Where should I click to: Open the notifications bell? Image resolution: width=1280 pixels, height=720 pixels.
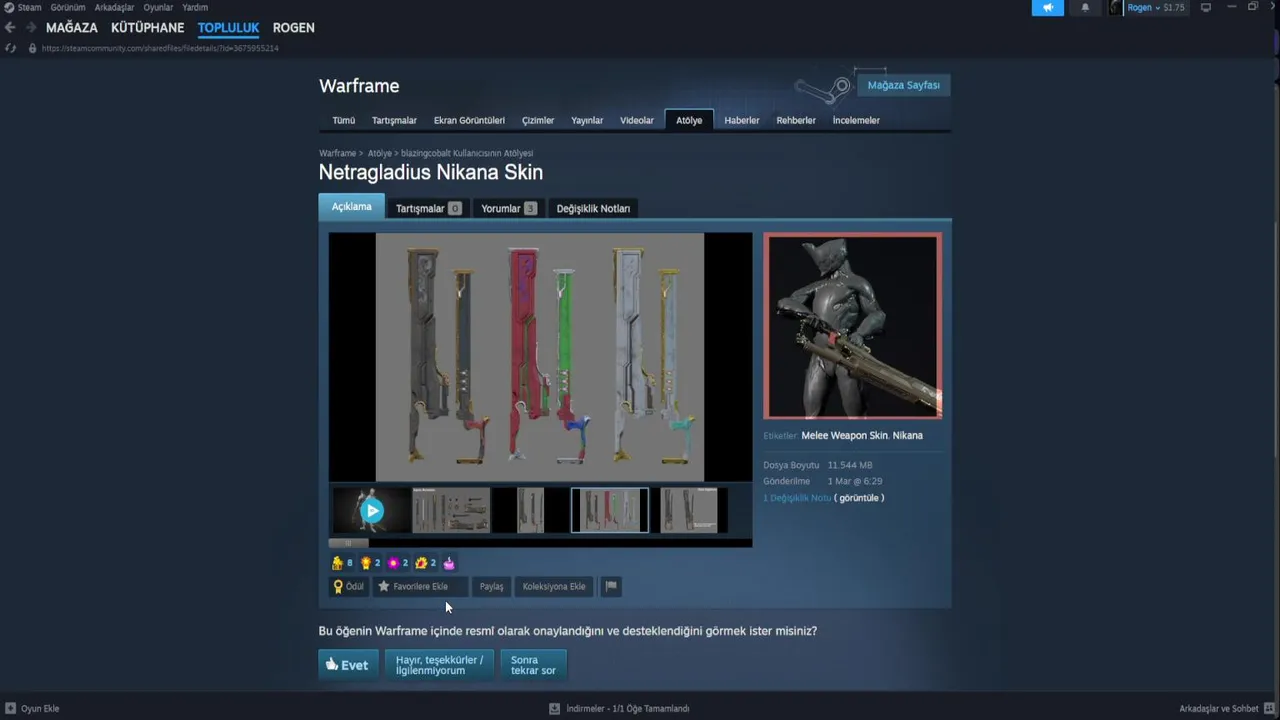pos(1085,7)
